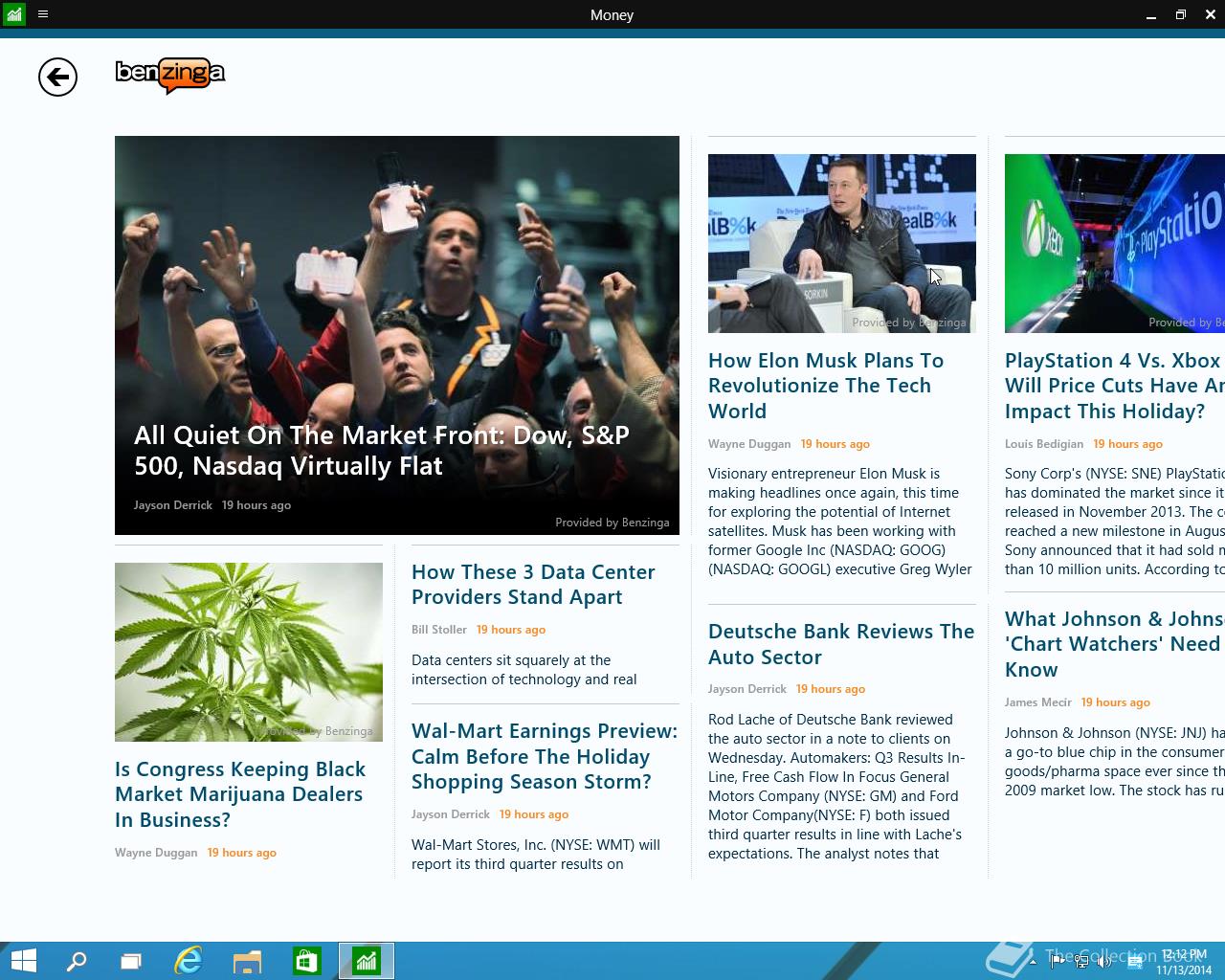Click 'Jayson Derrick' under Wal-Mart article
The width and height of the screenshot is (1225, 980).
pos(451,814)
